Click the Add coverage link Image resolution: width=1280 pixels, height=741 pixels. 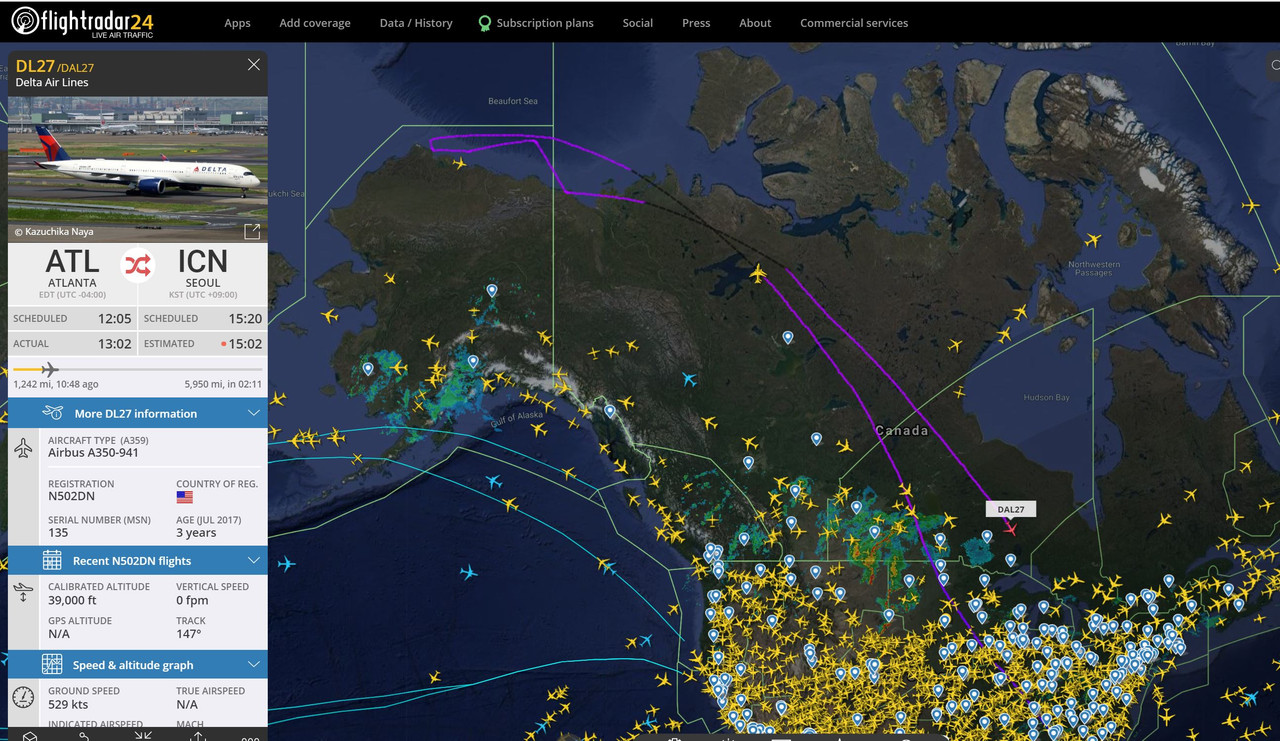314,22
